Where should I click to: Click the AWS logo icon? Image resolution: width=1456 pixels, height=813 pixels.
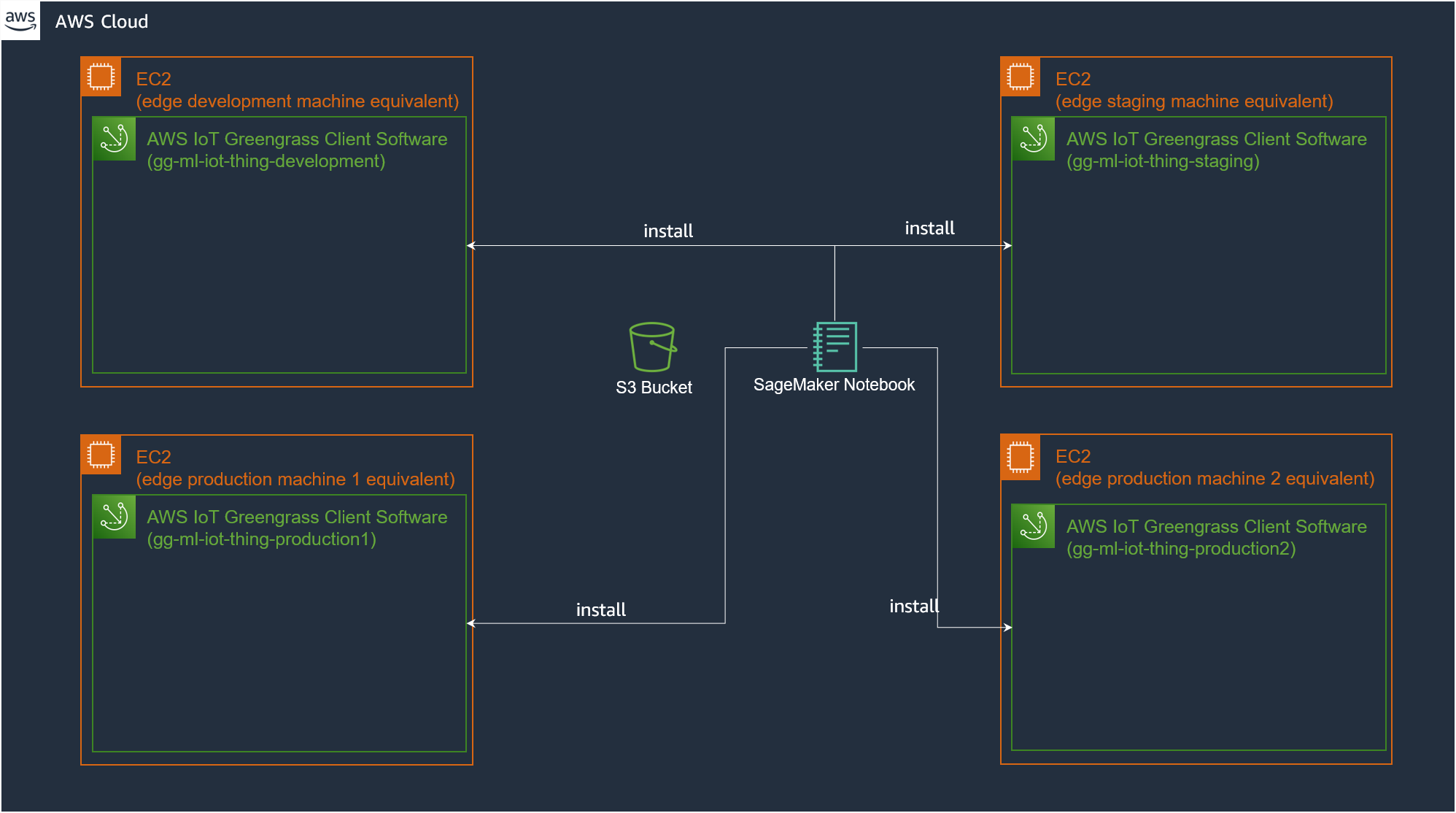[20, 20]
